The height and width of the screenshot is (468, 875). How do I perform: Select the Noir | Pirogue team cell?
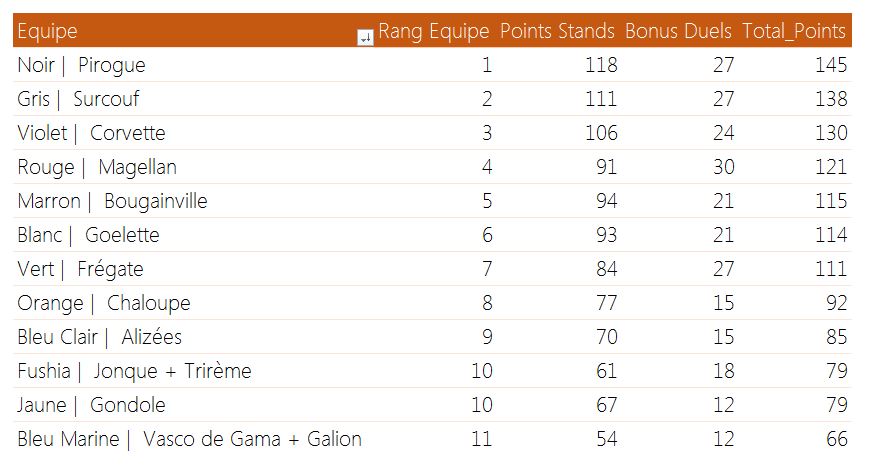[x=82, y=65]
